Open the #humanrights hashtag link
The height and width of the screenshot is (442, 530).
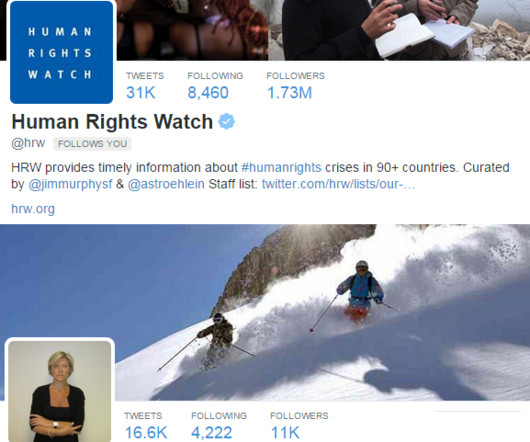282,167
